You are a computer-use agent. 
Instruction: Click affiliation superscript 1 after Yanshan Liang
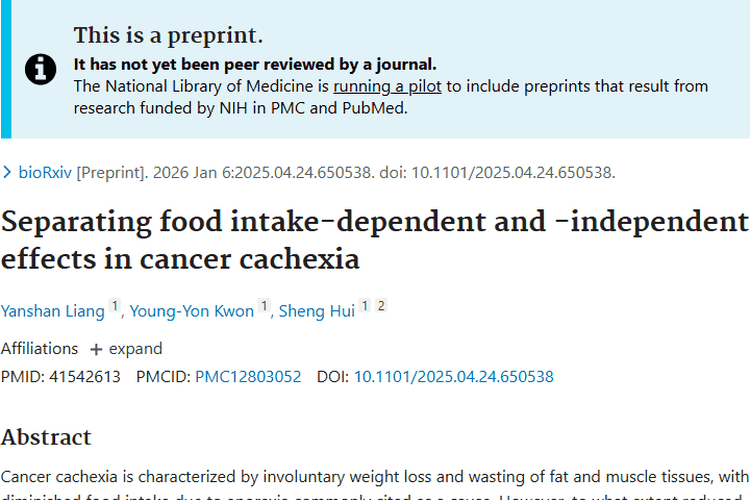(114, 307)
